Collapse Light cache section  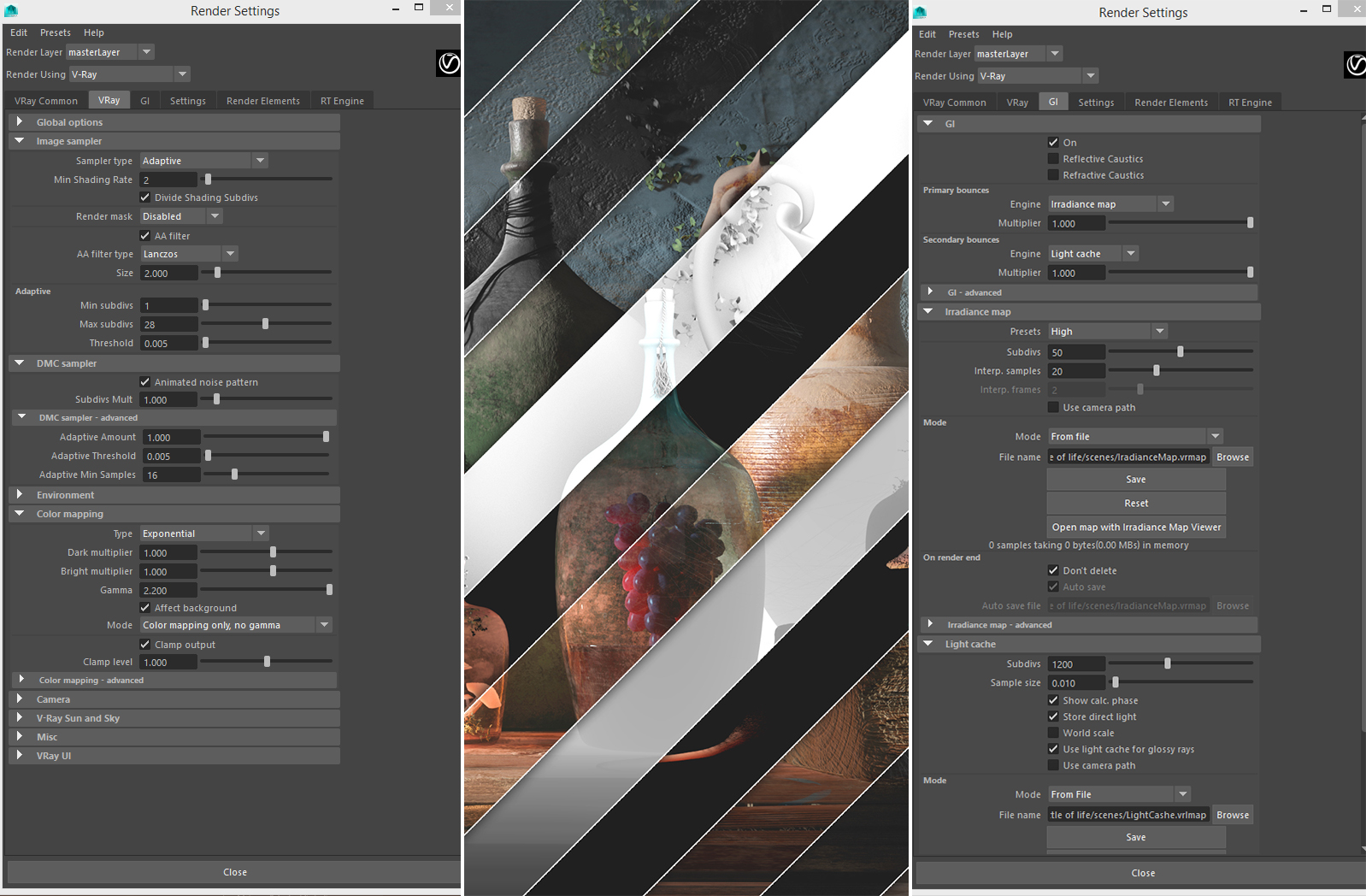[1089, 644]
